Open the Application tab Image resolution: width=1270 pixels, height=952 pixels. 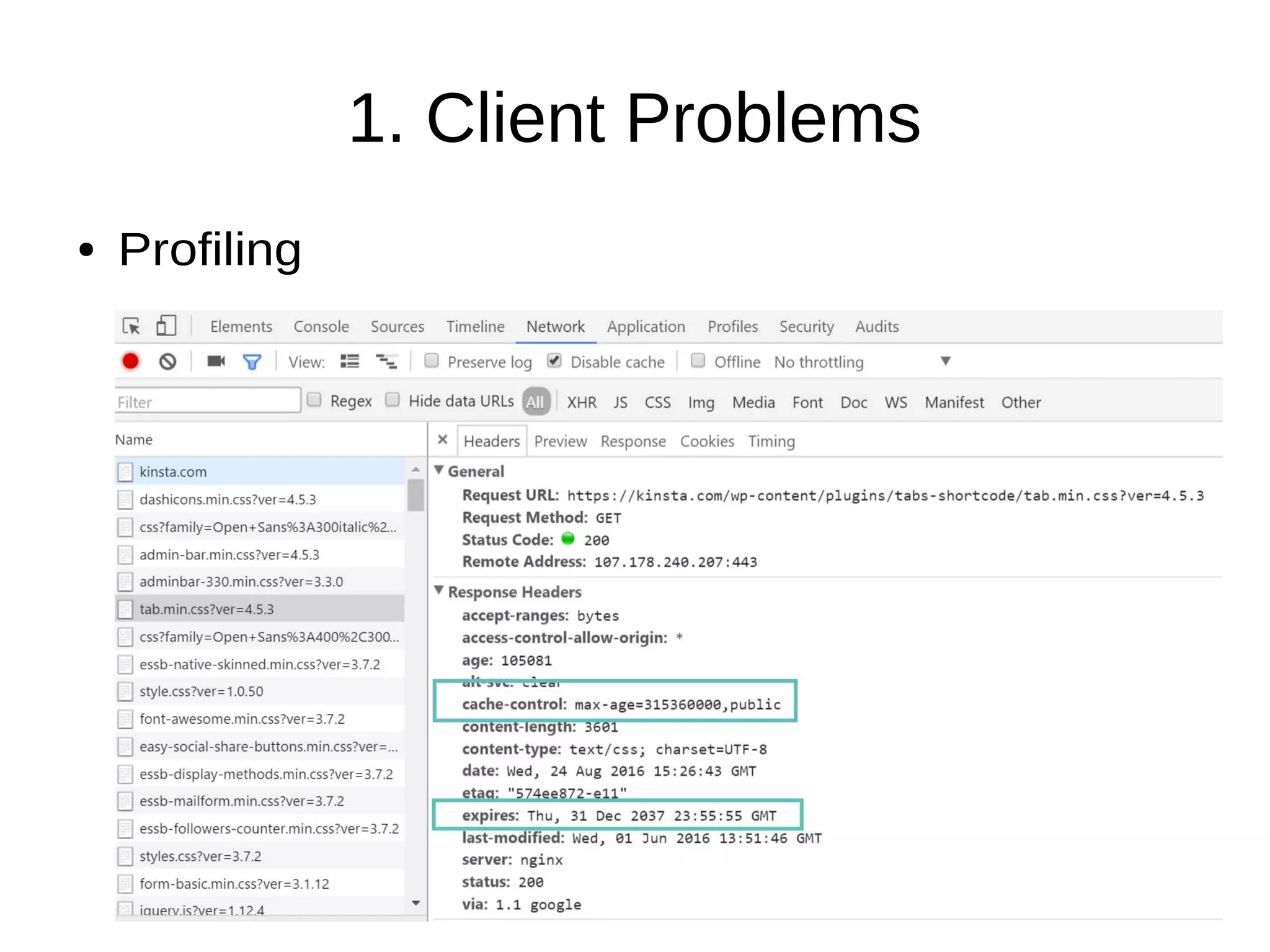click(646, 327)
